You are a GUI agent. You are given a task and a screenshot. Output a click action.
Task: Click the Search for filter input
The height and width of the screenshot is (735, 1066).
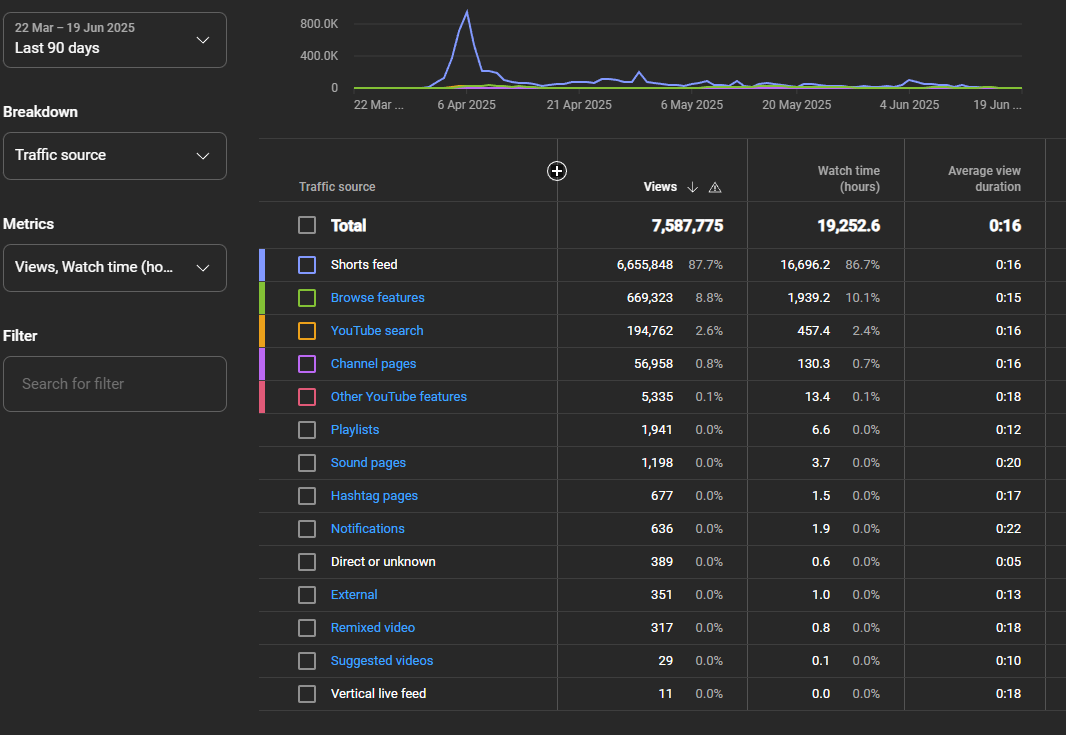115,384
